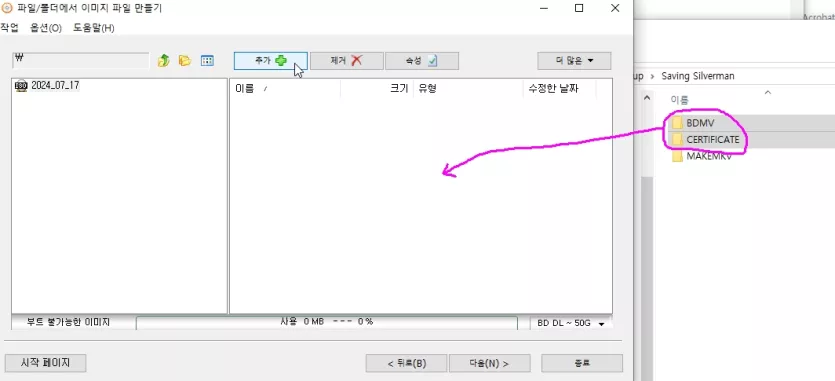The height and width of the screenshot is (381, 835).
Task: Open 속성 properties for selected item
Action: click(422, 61)
